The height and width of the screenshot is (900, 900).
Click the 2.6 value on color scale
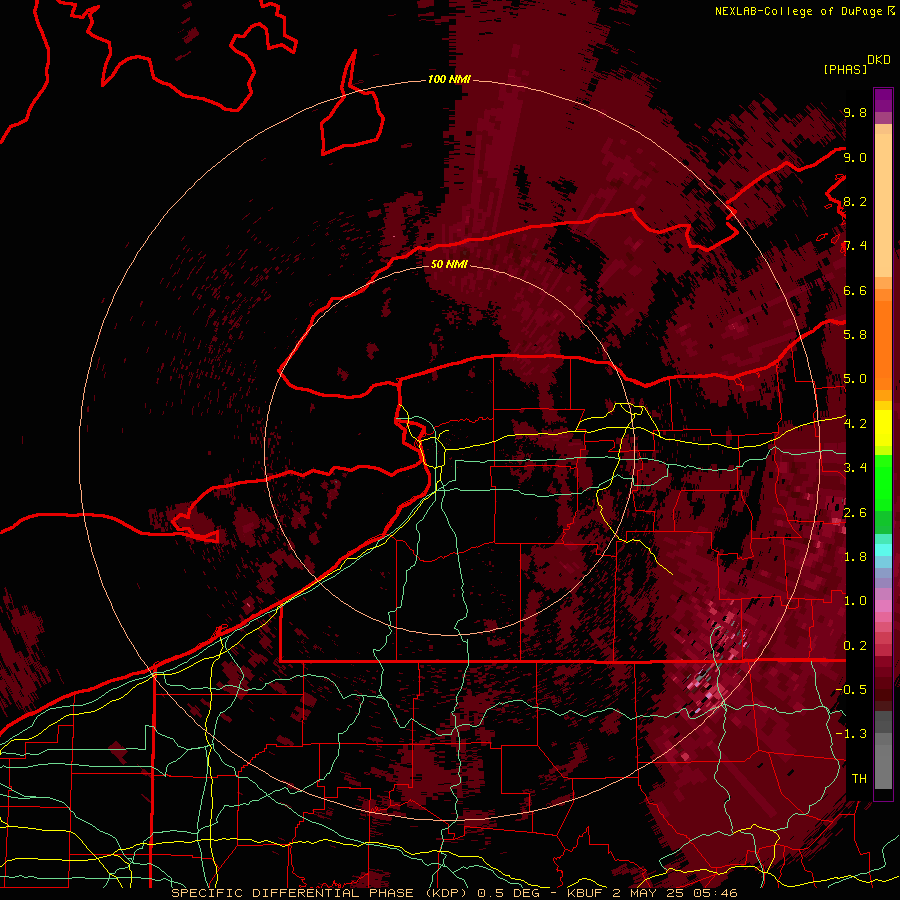click(855, 513)
